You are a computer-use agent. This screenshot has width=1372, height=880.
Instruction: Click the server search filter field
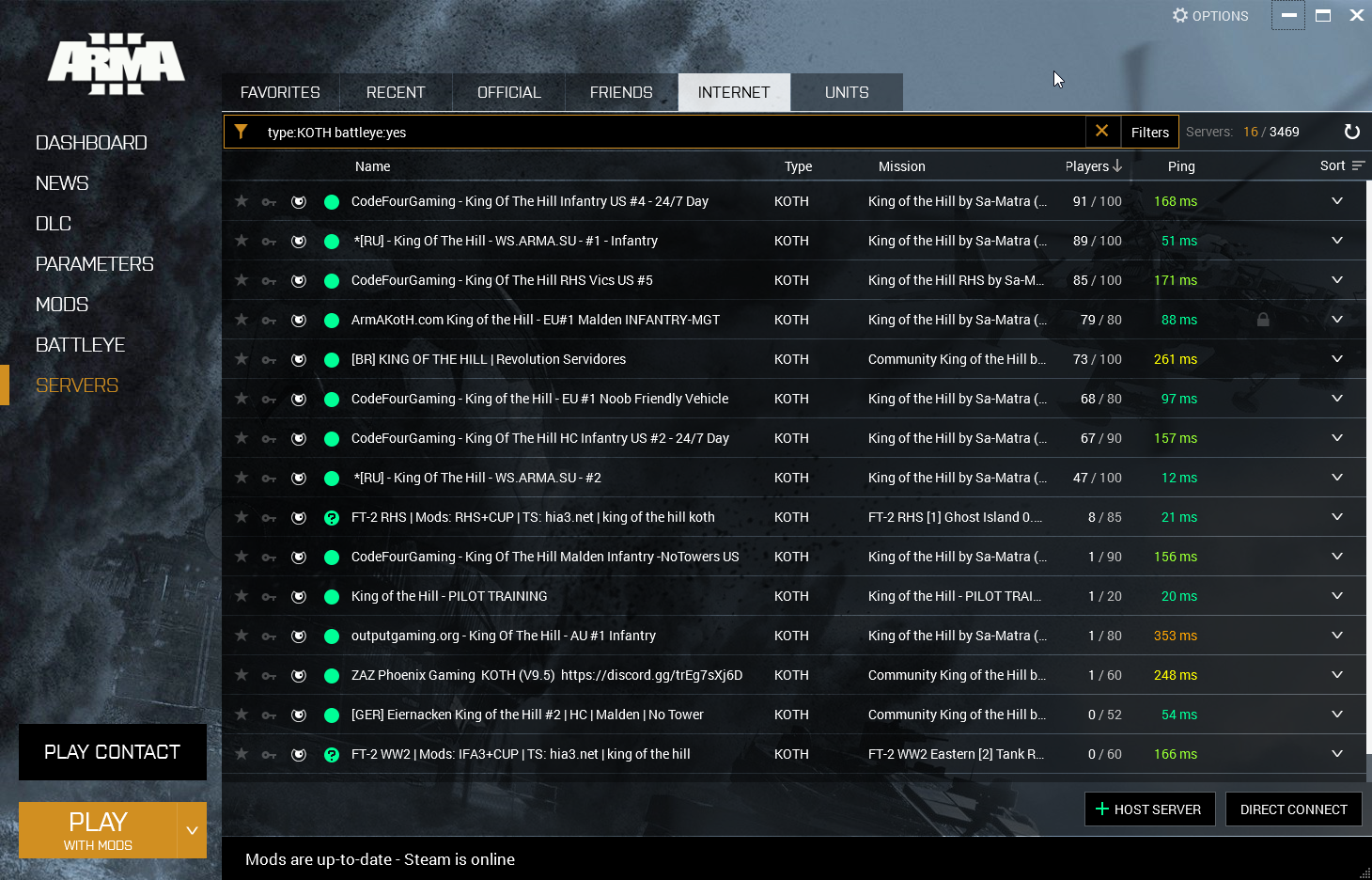[672, 132]
